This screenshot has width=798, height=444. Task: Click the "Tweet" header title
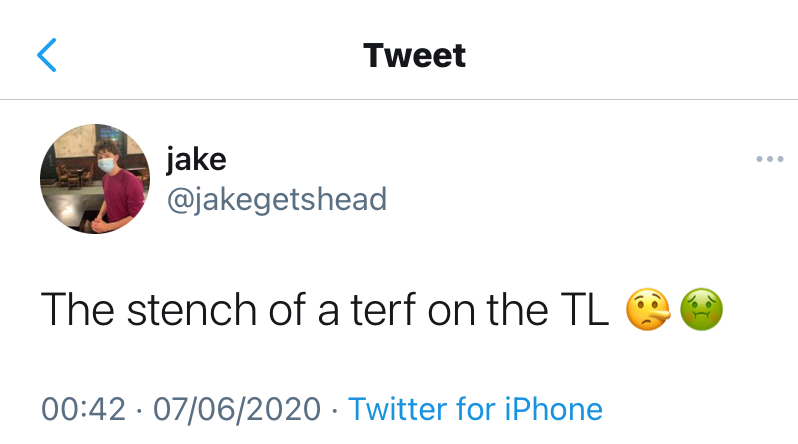(x=414, y=55)
